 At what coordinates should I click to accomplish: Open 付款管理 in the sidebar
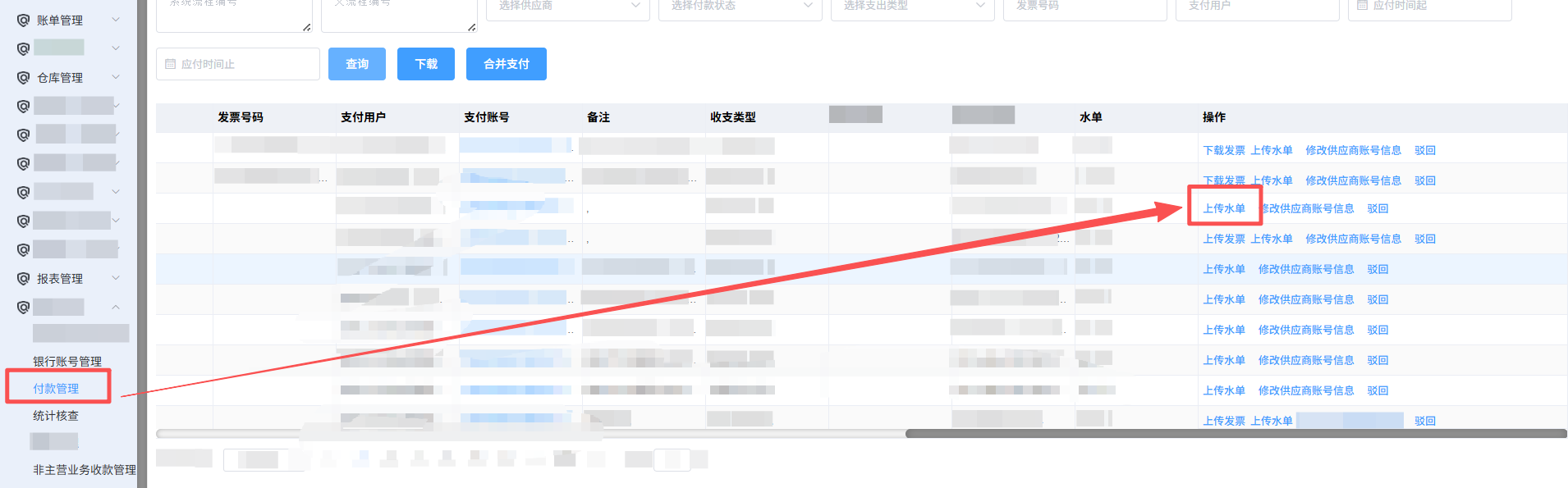(56, 388)
